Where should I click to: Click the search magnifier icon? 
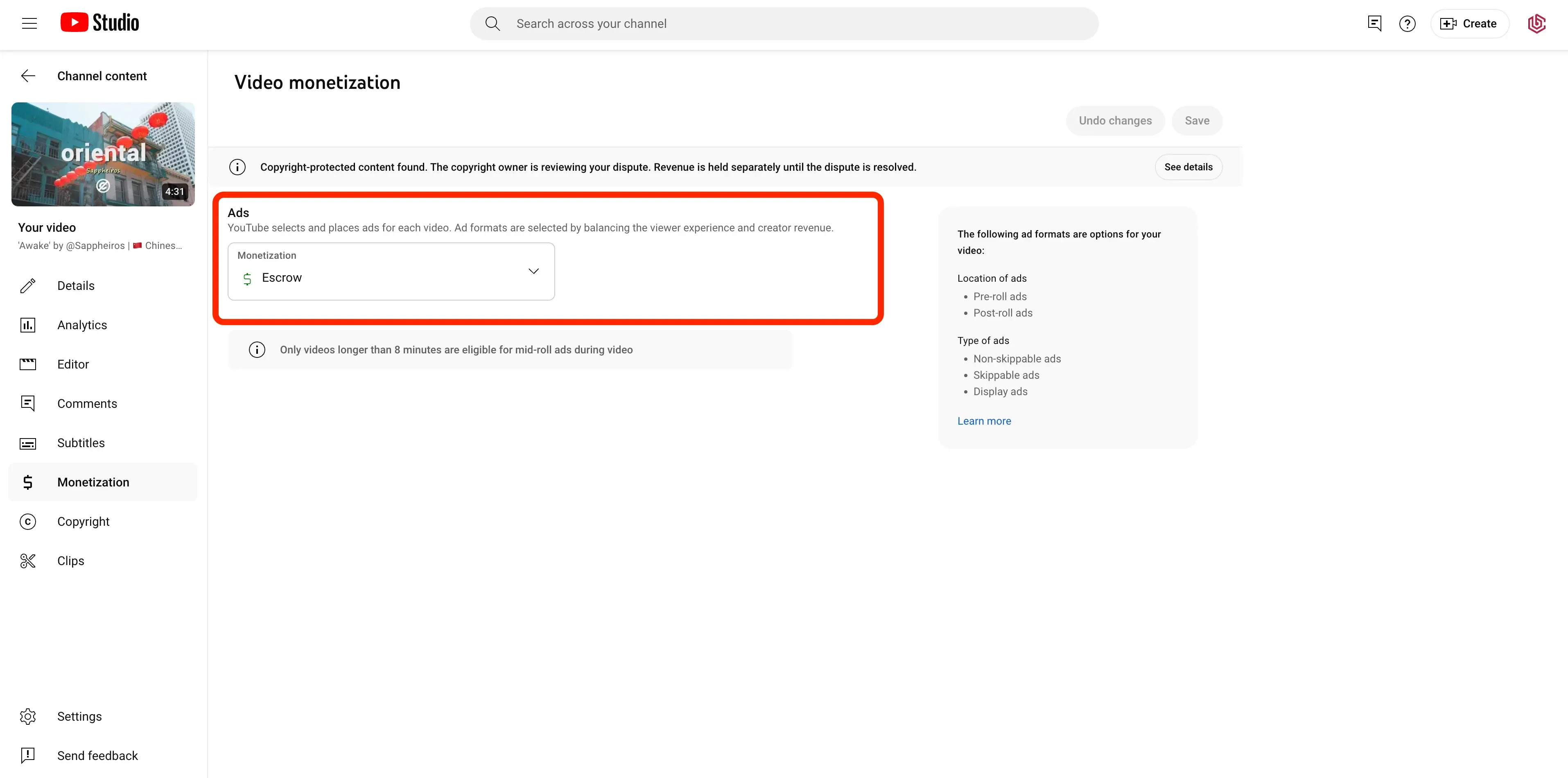pyautogui.click(x=493, y=24)
